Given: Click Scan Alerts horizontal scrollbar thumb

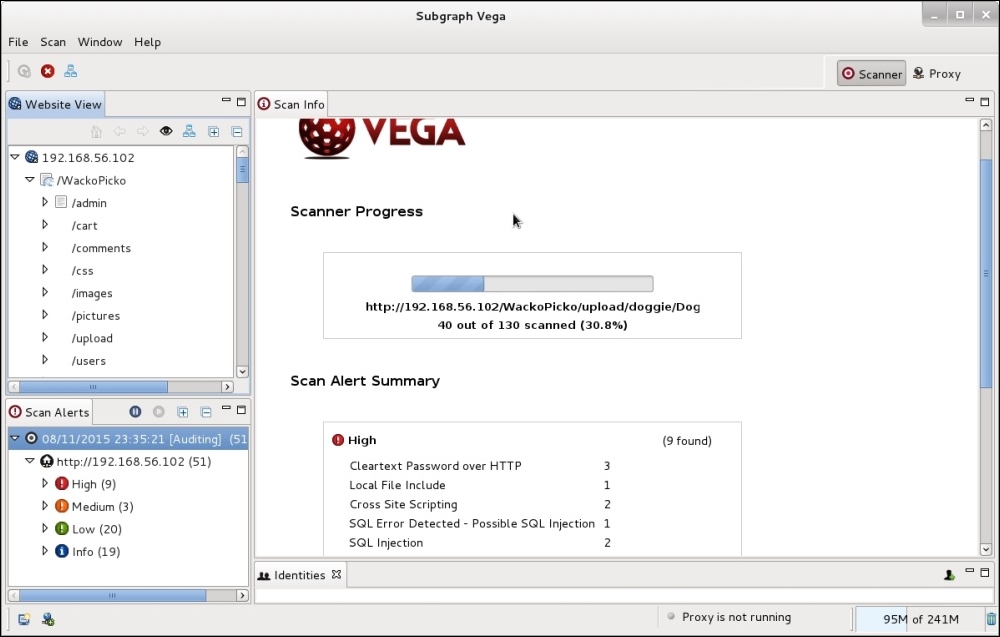Looking at the screenshot, I should (x=112, y=596).
